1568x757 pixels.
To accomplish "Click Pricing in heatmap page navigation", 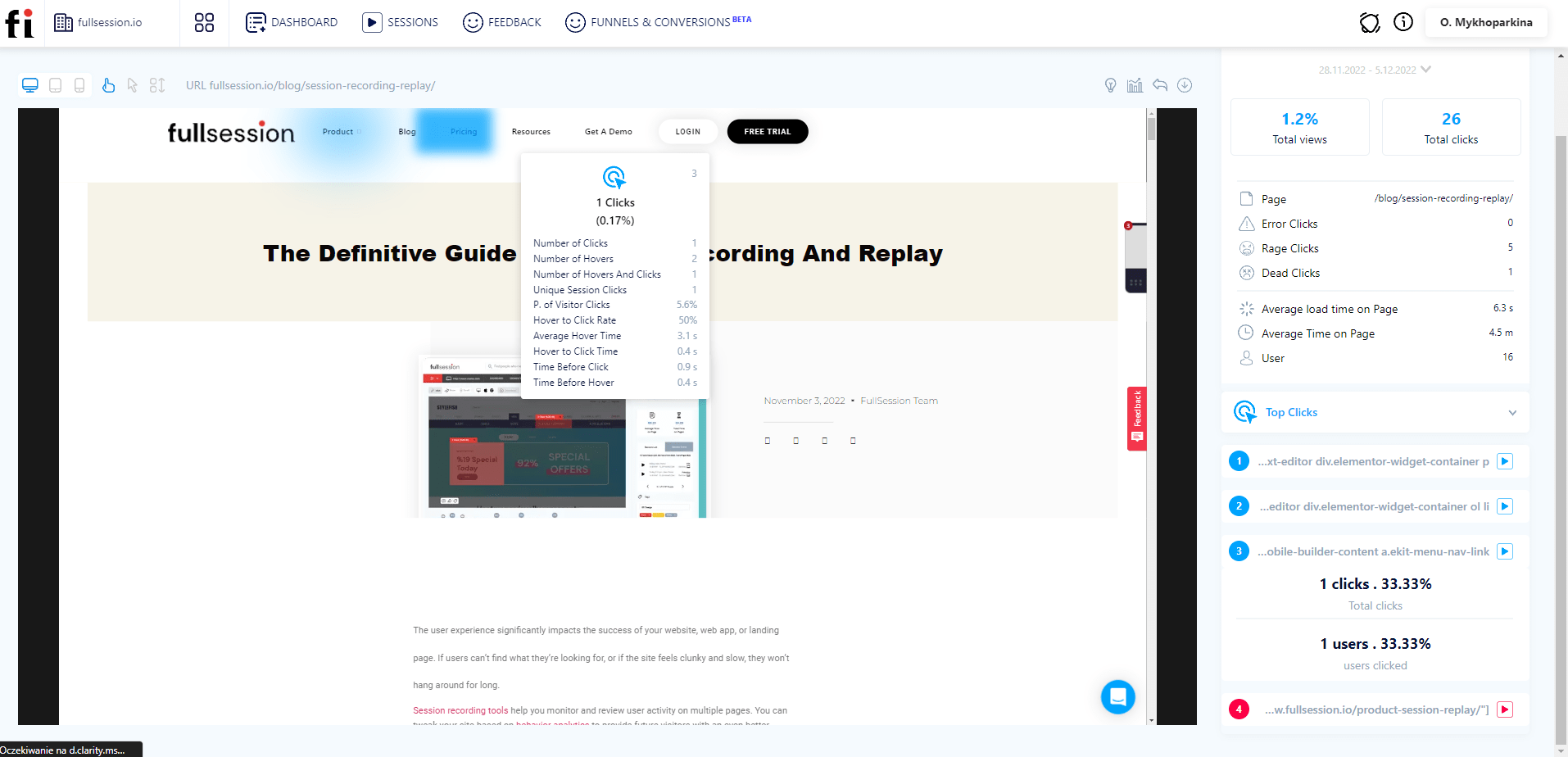I will pyautogui.click(x=464, y=132).
